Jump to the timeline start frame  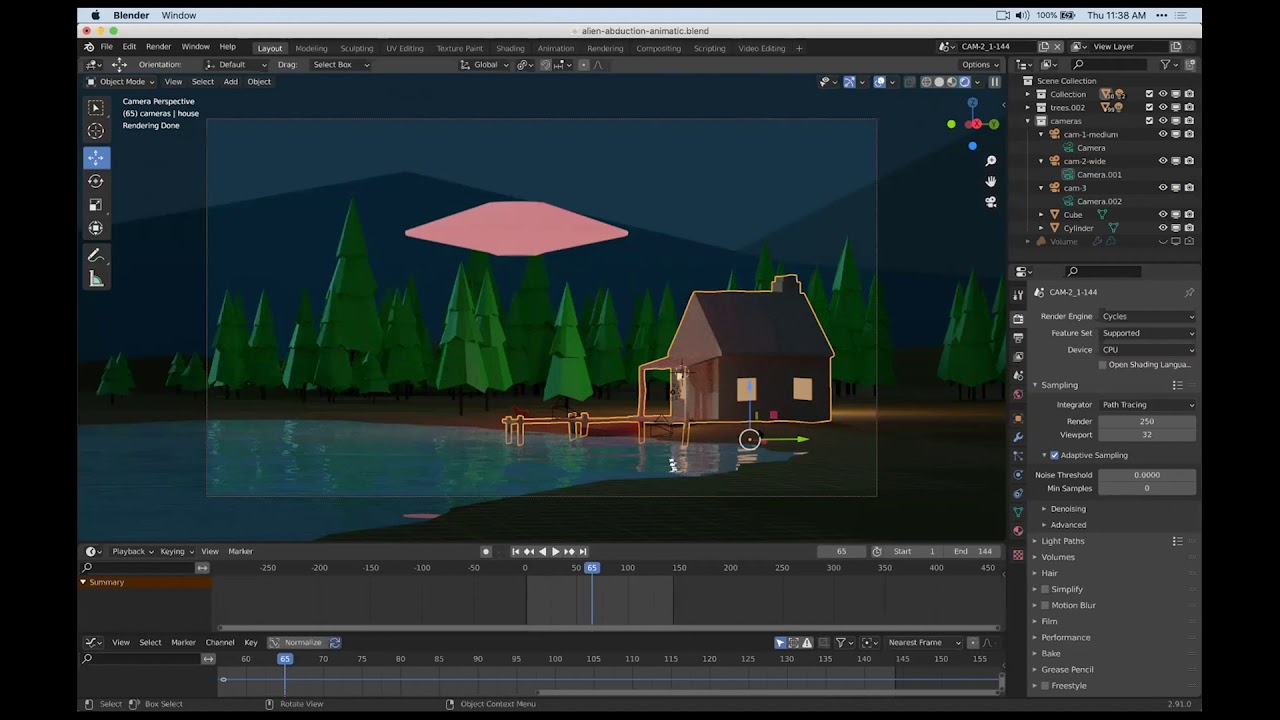pos(516,551)
